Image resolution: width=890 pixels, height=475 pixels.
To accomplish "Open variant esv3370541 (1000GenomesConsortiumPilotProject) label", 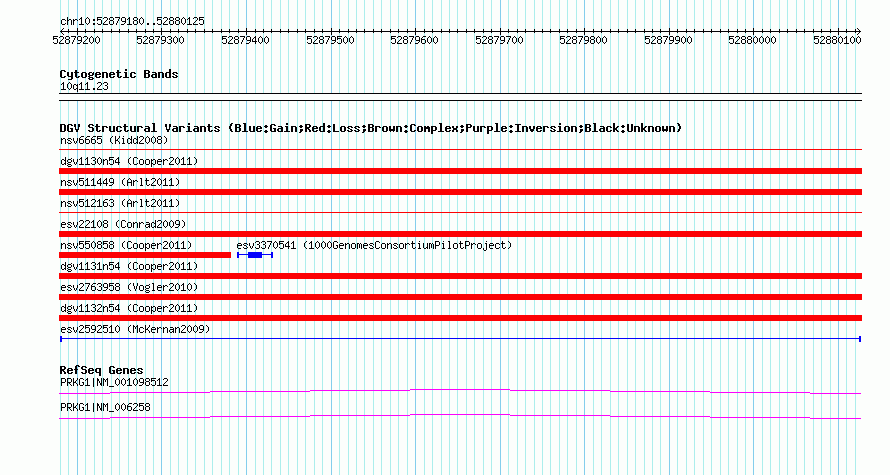I will [x=374, y=245].
